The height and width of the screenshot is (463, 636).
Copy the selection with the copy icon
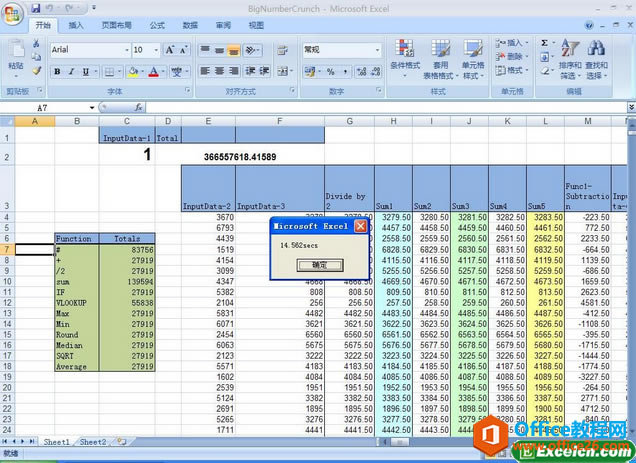[x=37, y=57]
